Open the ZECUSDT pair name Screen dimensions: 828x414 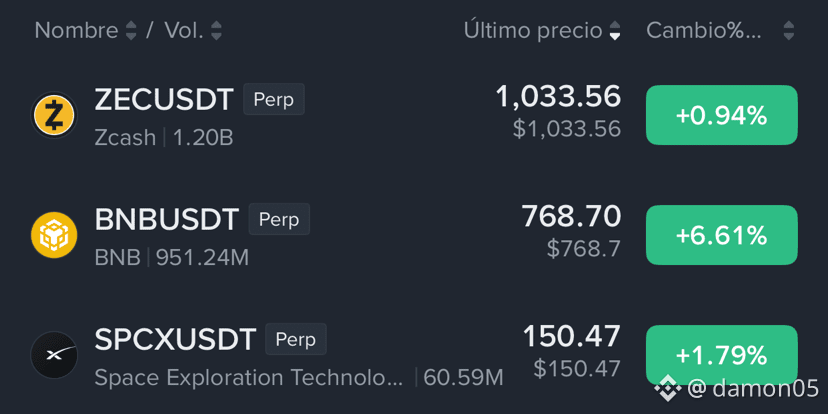[x=164, y=99]
